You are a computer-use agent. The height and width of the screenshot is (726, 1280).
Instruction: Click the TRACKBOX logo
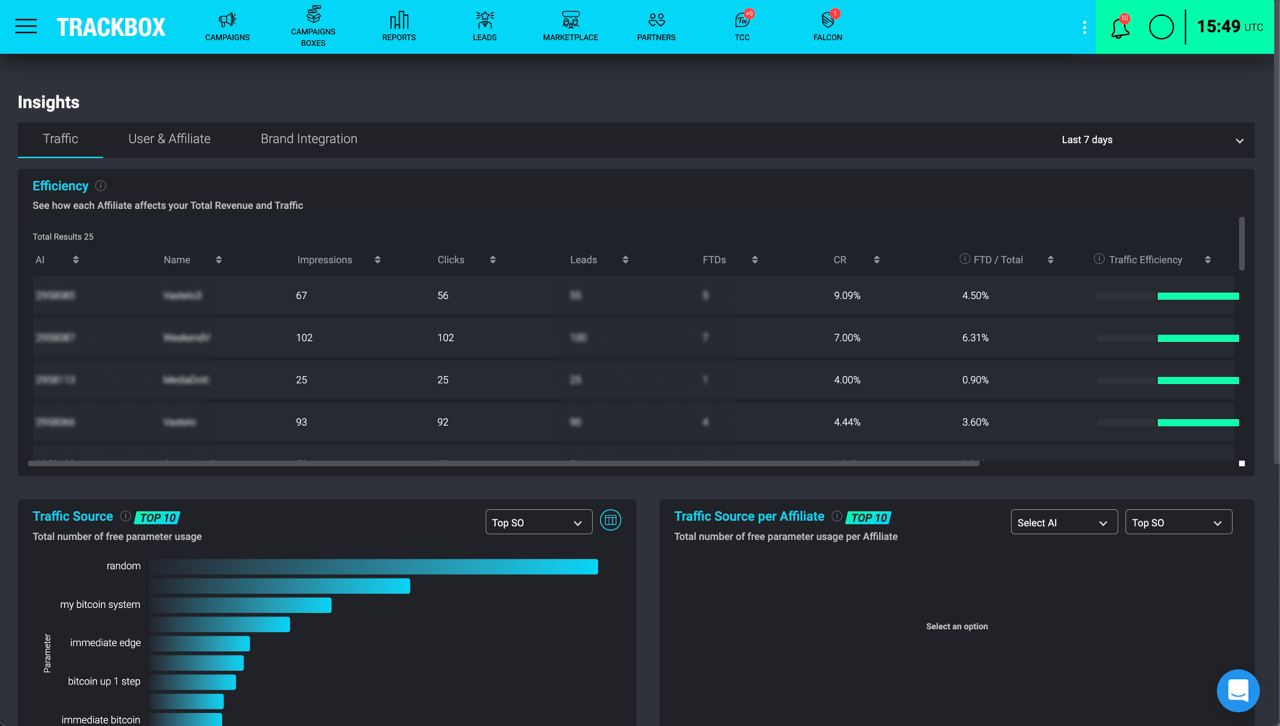(x=111, y=27)
